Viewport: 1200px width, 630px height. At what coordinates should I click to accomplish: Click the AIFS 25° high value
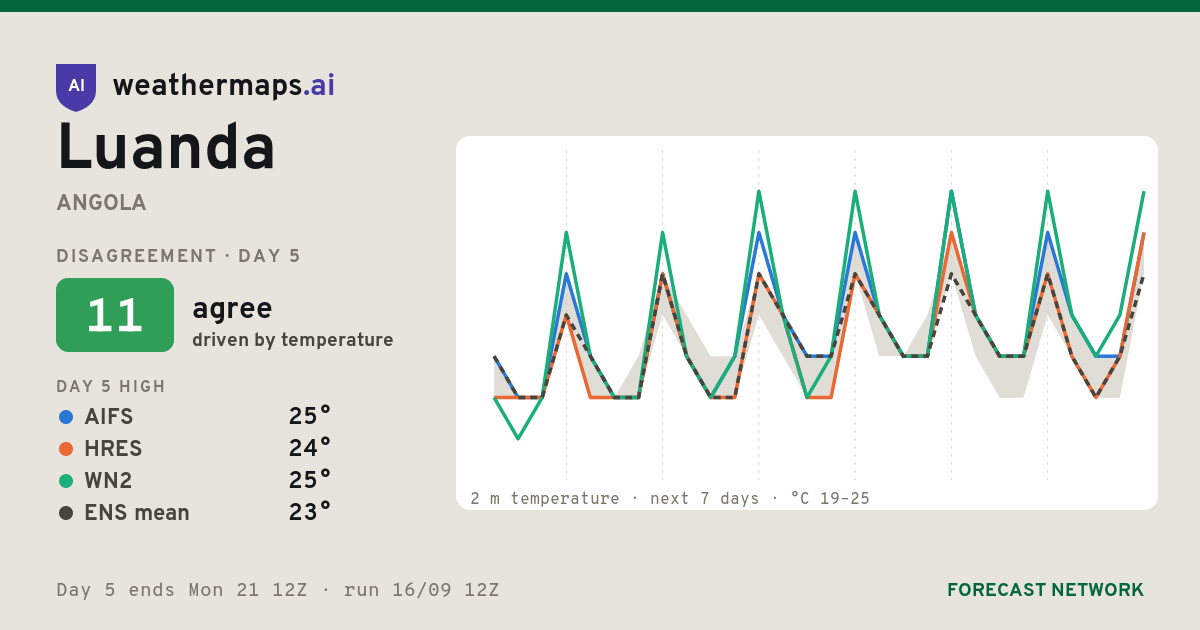coord(309,416)
